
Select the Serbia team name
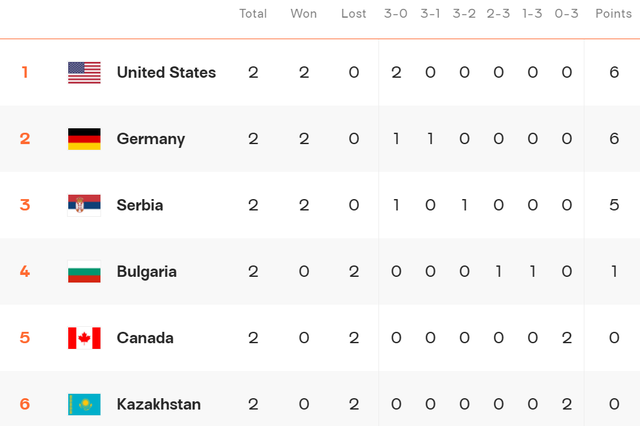[140, 205]
